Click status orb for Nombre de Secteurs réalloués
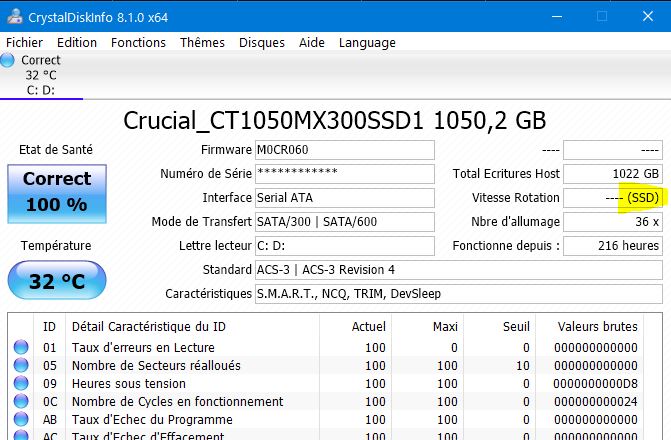The width and height of the screenshot is (671, 440). [x=21, y=365]
